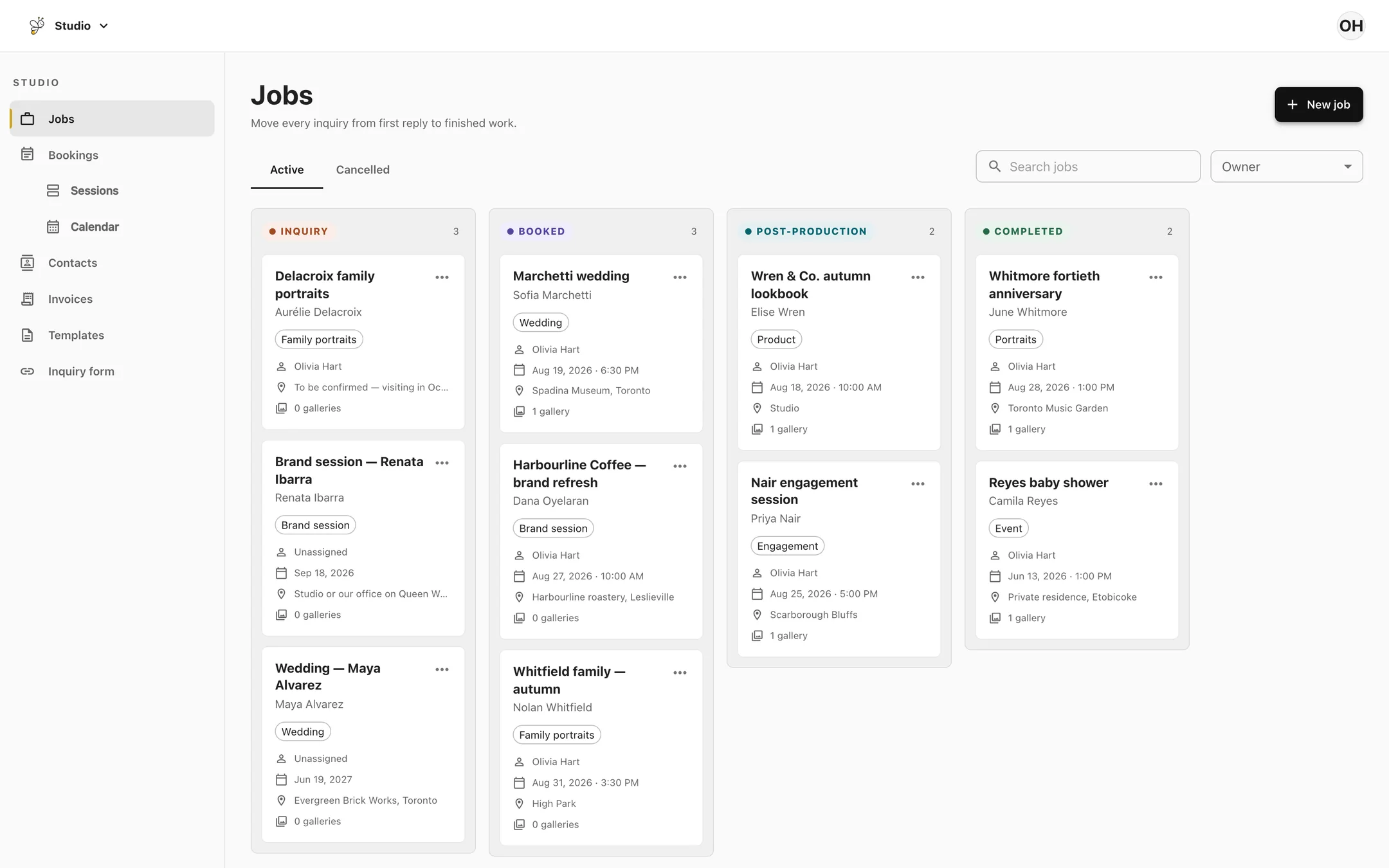Click the Studio bee logo icon
This screenshot has width=1389, height=868.
click(x=37, y=26)
